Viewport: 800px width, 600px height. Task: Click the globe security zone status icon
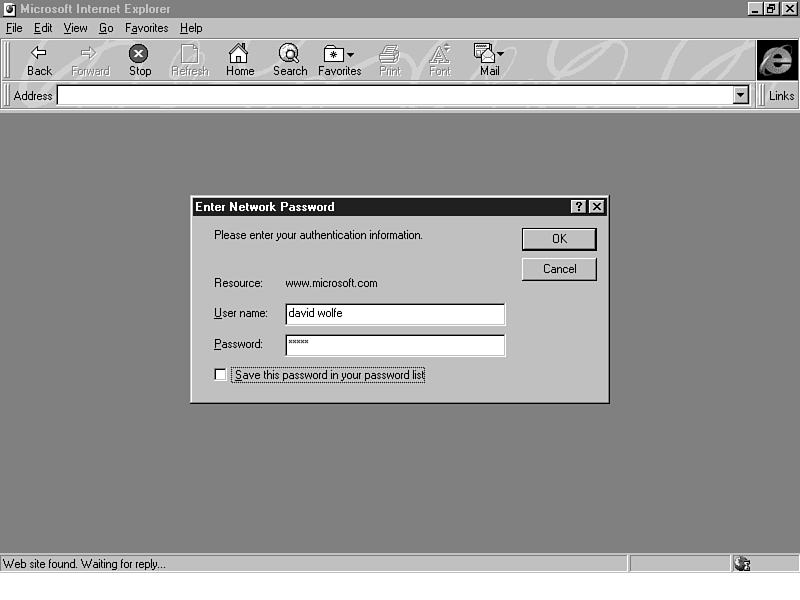(742, 564)
